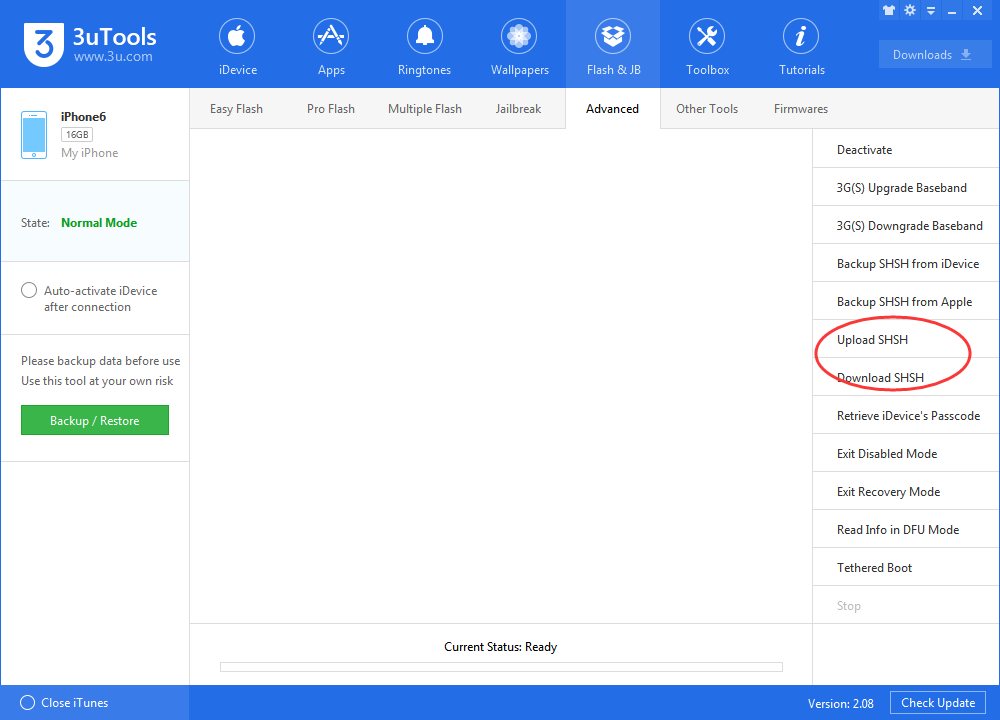Toggle the Close iTunes option
The height and width of the screenshot is (720, 1000).
pos(27,702)
